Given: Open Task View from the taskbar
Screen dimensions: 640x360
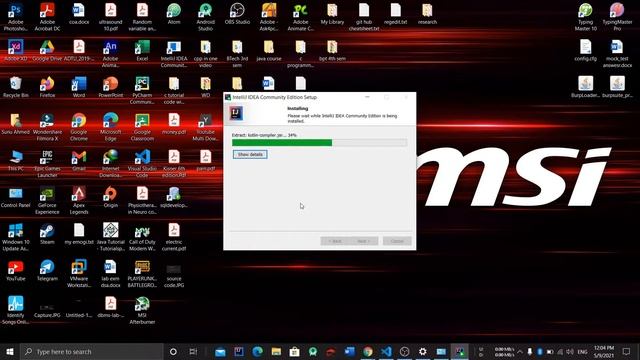Looking at the screenshot, I should pos(193,351).
